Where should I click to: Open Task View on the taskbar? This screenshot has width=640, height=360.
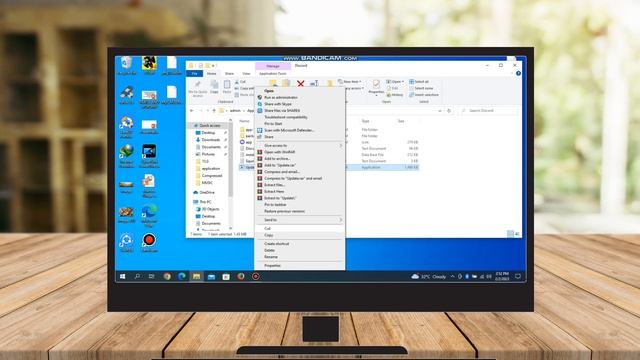(152, 276)
